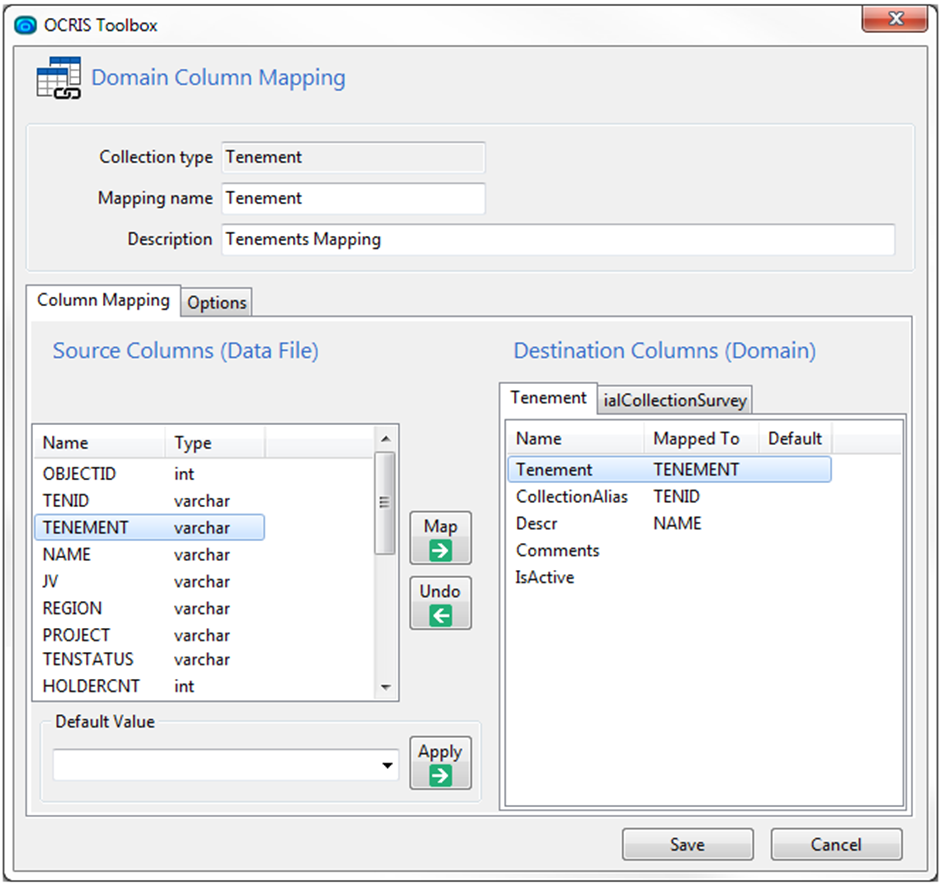Select the Comments destination column row
The image size is (941, 886).
670,550
